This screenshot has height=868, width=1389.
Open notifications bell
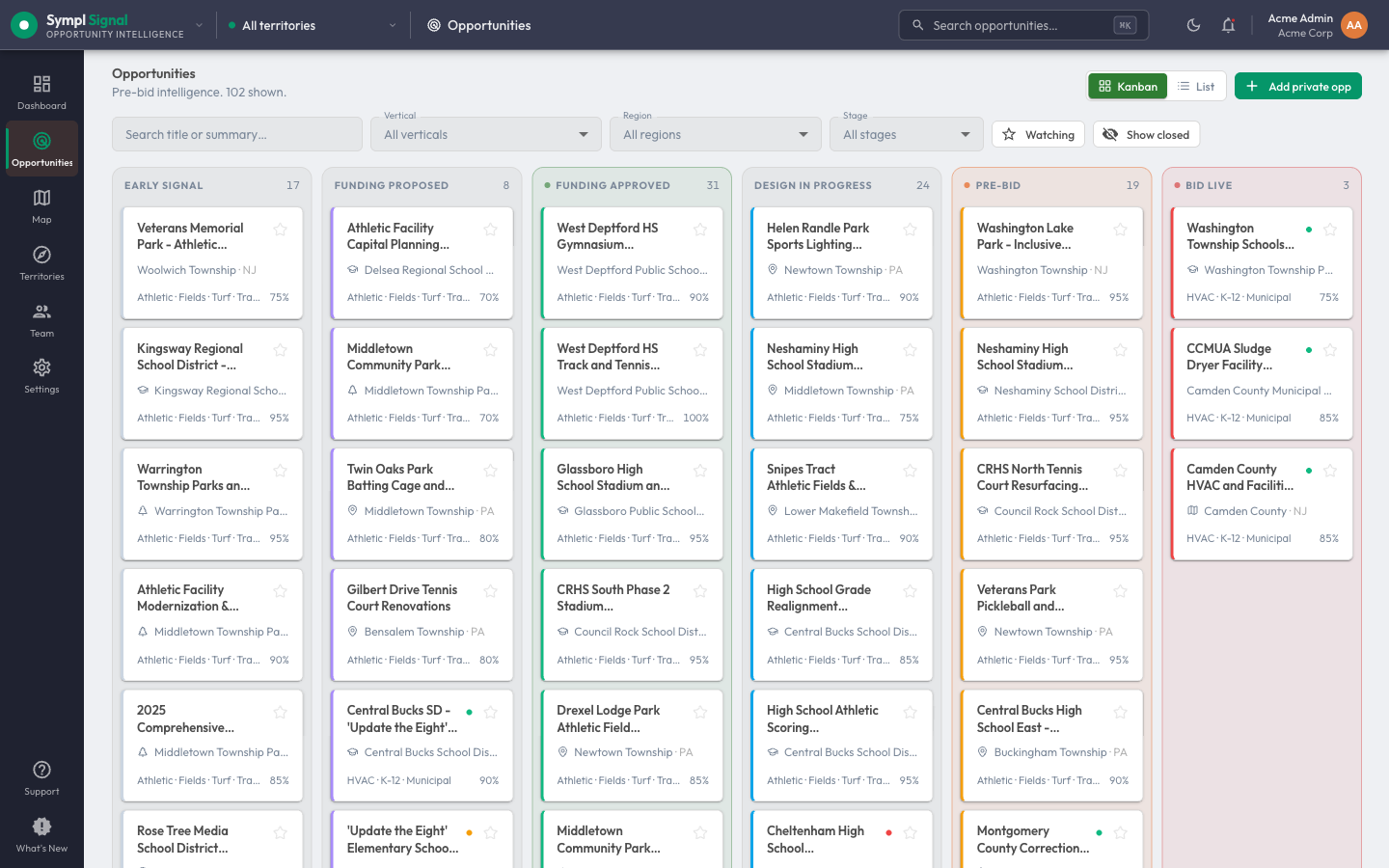(1228, 25)
